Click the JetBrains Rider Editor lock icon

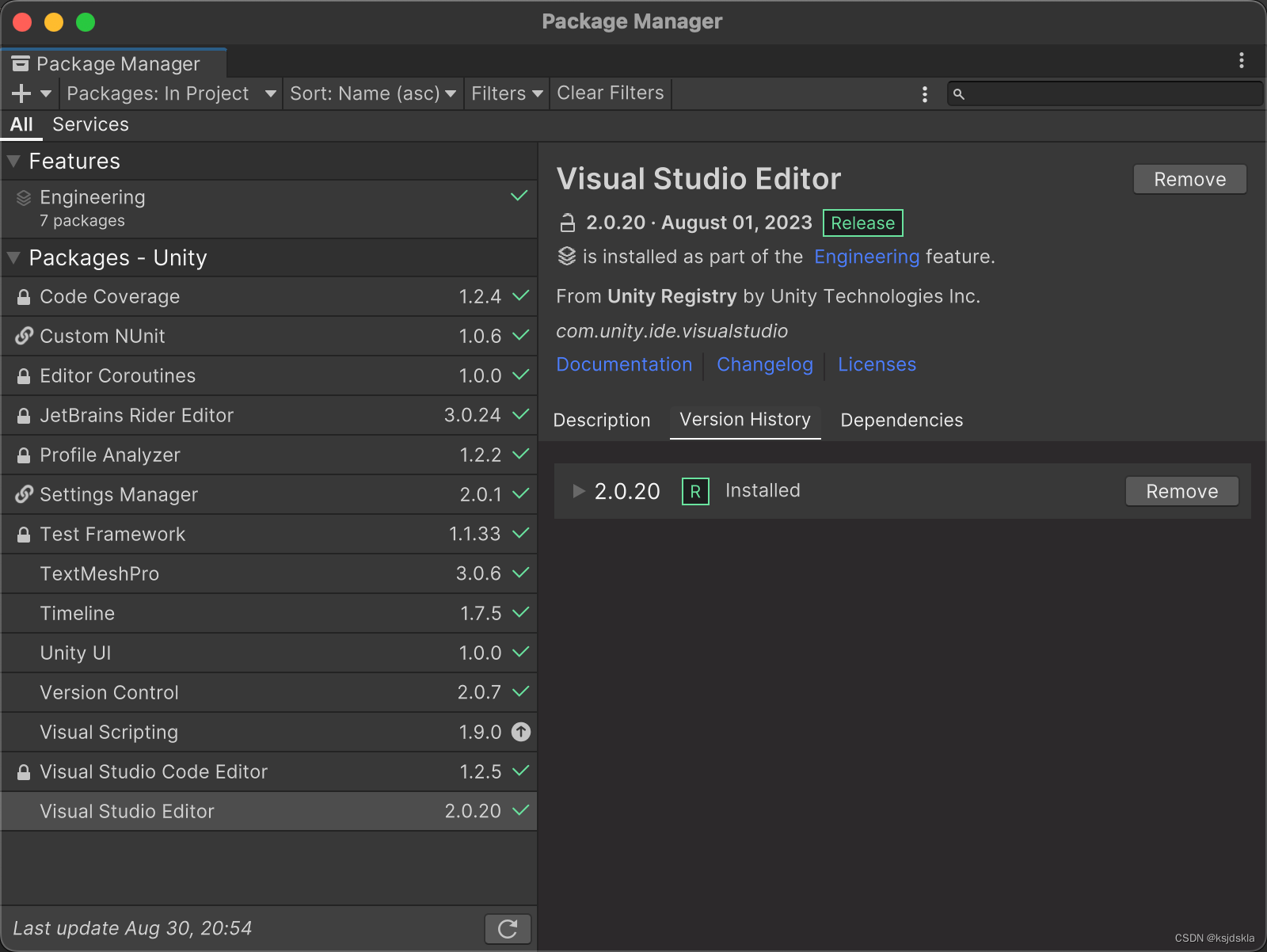(24, 416)
